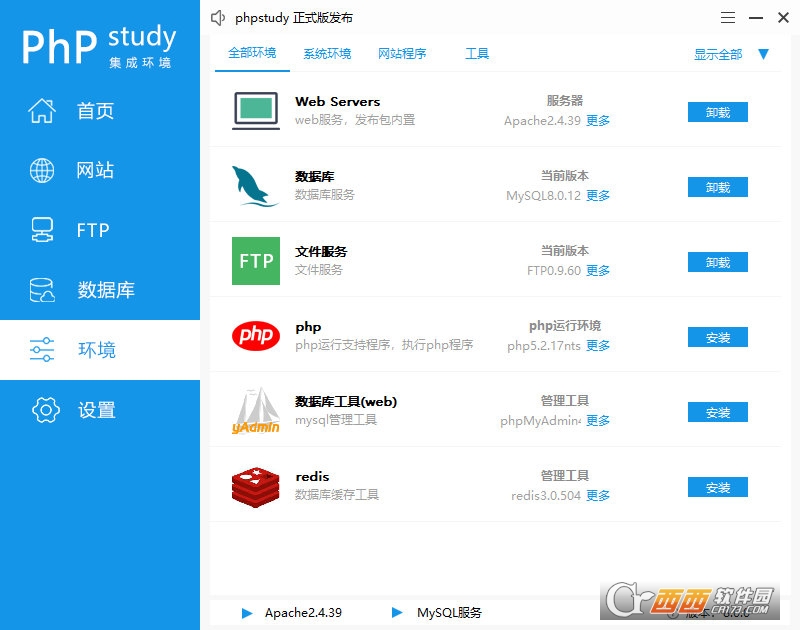Click the environment sliders icon
The width and height of the screenshot is (800, 630).
[x=42, y=349]
